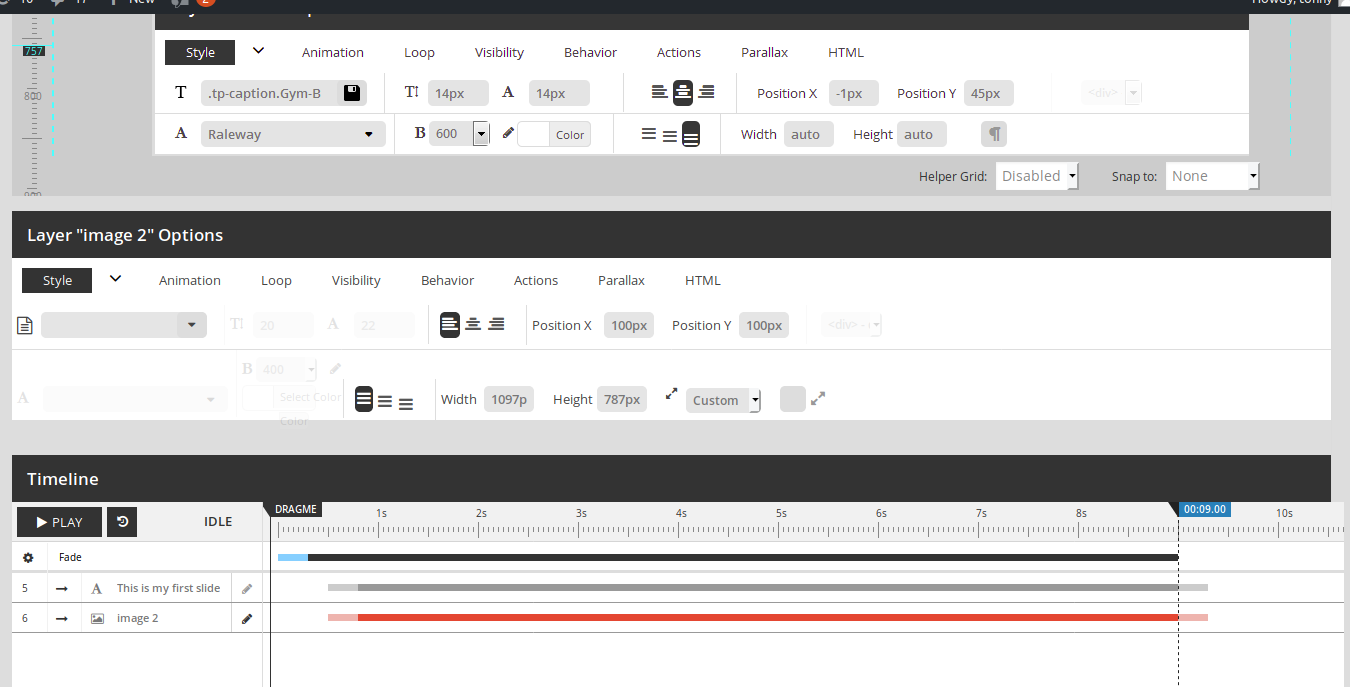Reset the timeline with the rewind icon button
The image size is (1350, 687).
click(122, 522)
